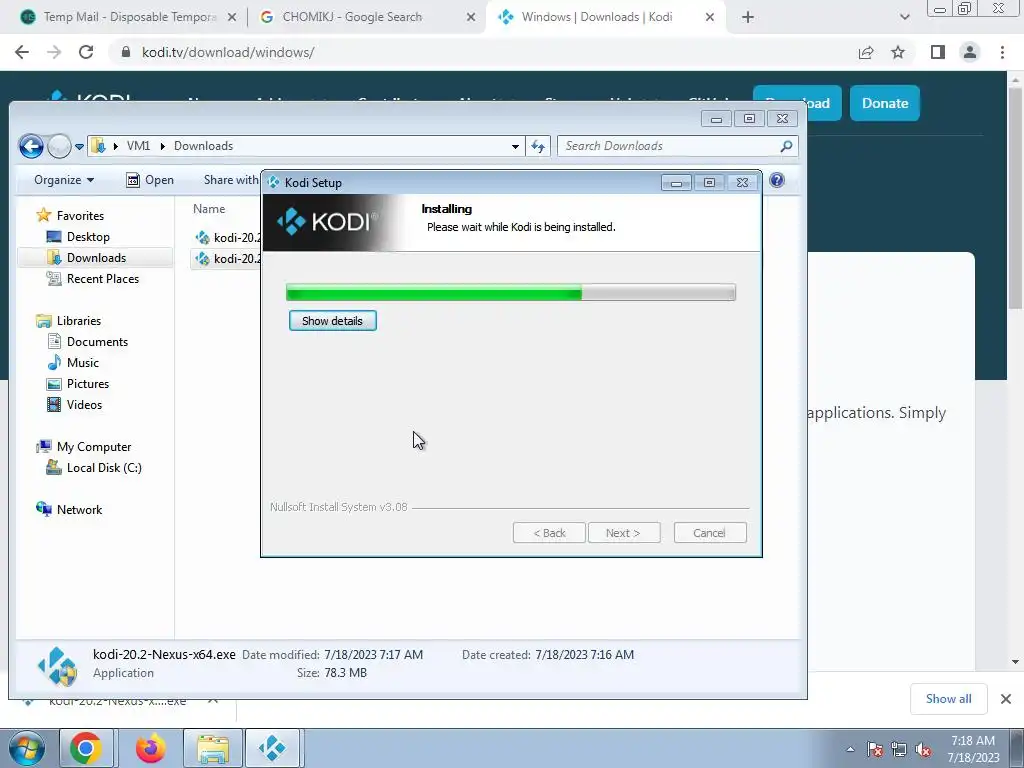Expand the address bar history dropdown
The image size is (1024, 768).
(x=515, y=146)
